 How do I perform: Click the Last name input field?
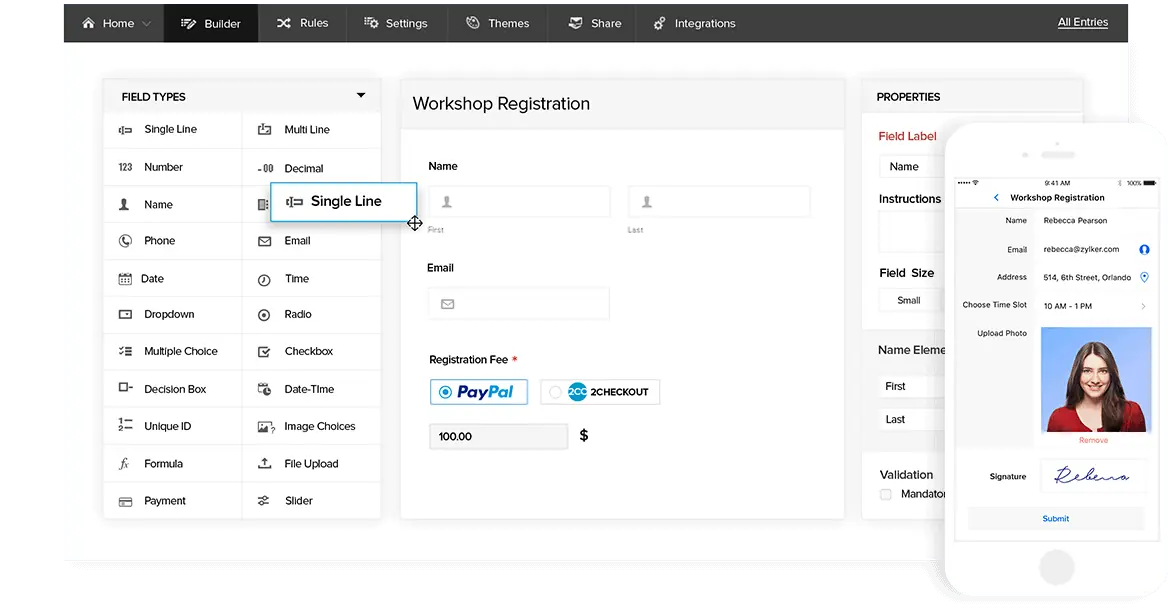point(719,202)
